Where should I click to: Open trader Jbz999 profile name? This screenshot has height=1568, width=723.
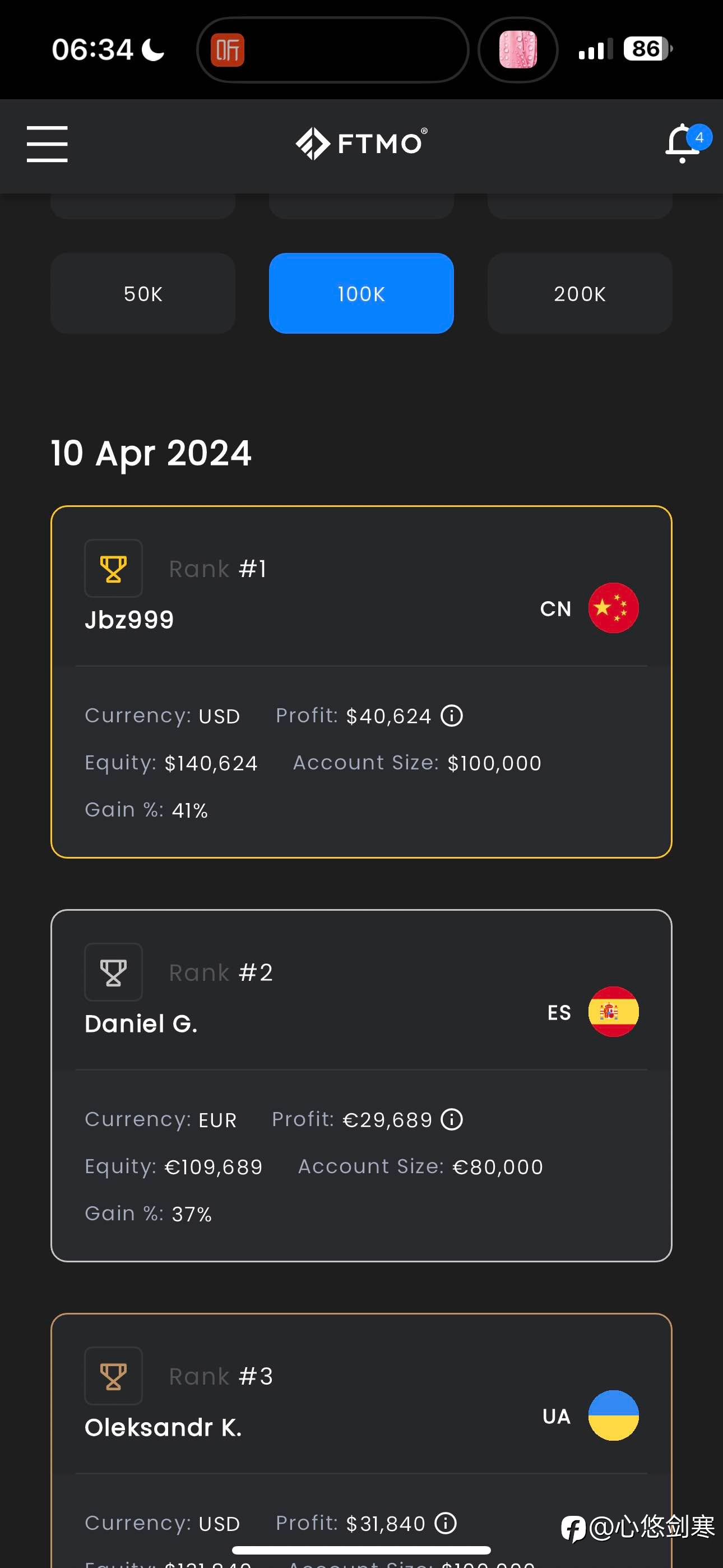pyautogui.click(x=129, y=620)
